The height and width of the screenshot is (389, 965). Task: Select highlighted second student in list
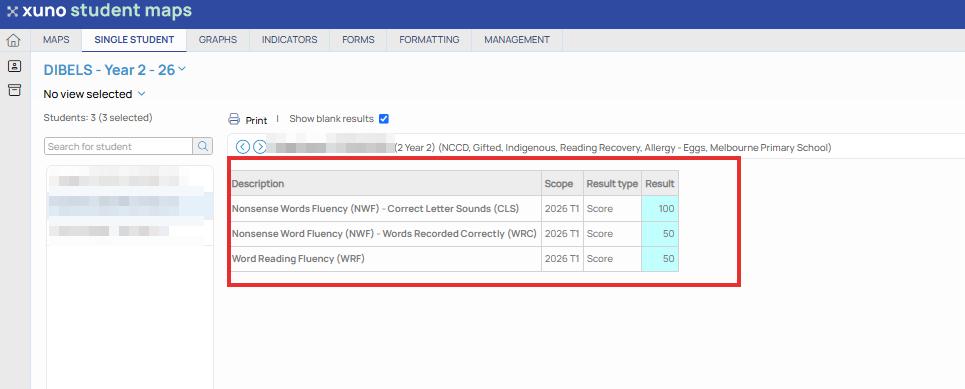pos(130,206)
